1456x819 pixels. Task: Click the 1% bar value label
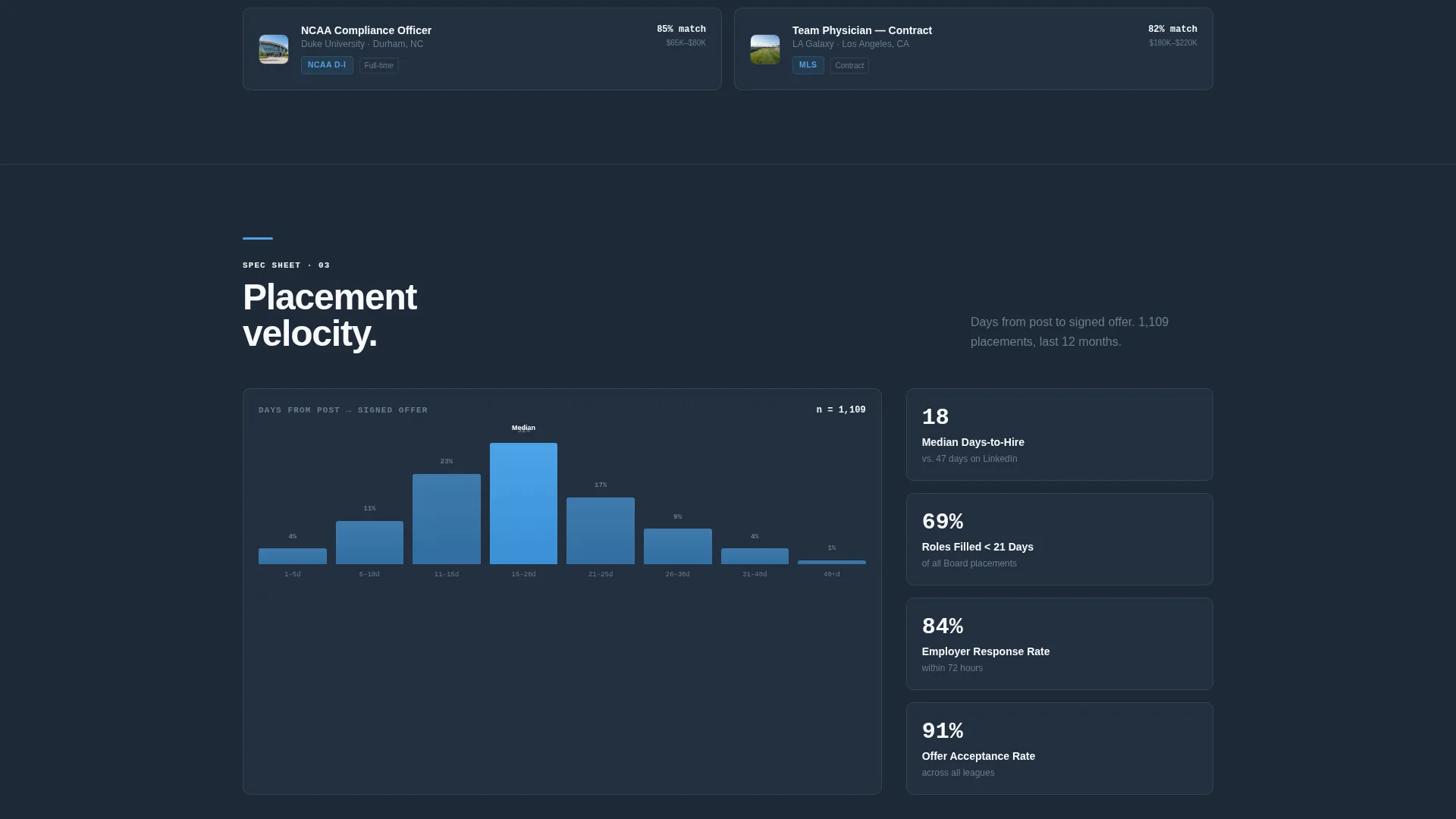tap(832, 548)
